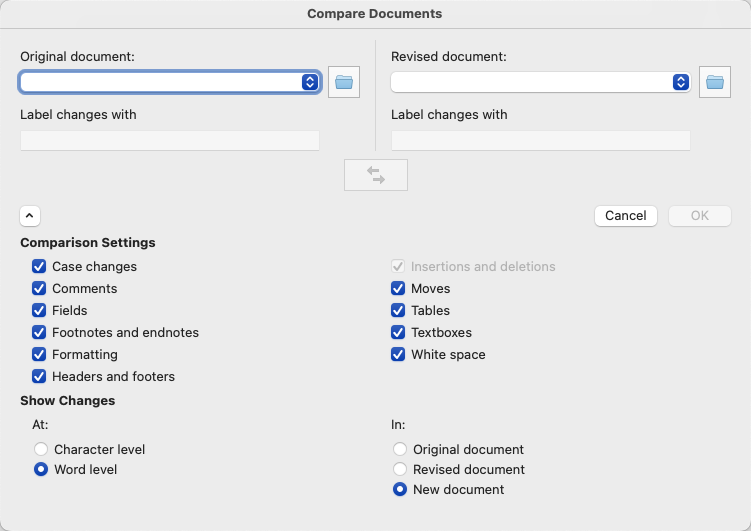Viewport: 751px width, 531px height.
Task: Click folder icon to browse revised document
Action: (715, 82)
